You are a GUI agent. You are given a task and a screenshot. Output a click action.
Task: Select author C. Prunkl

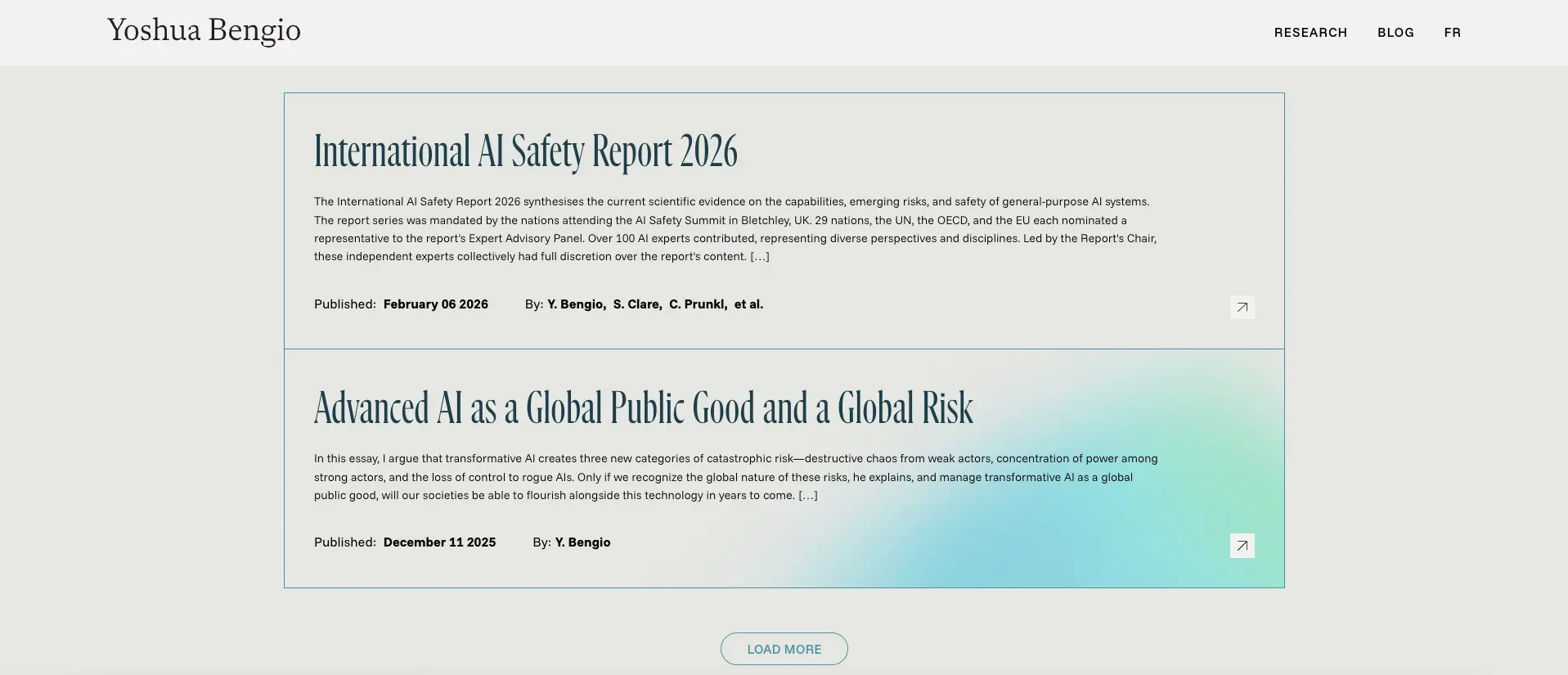698,304
